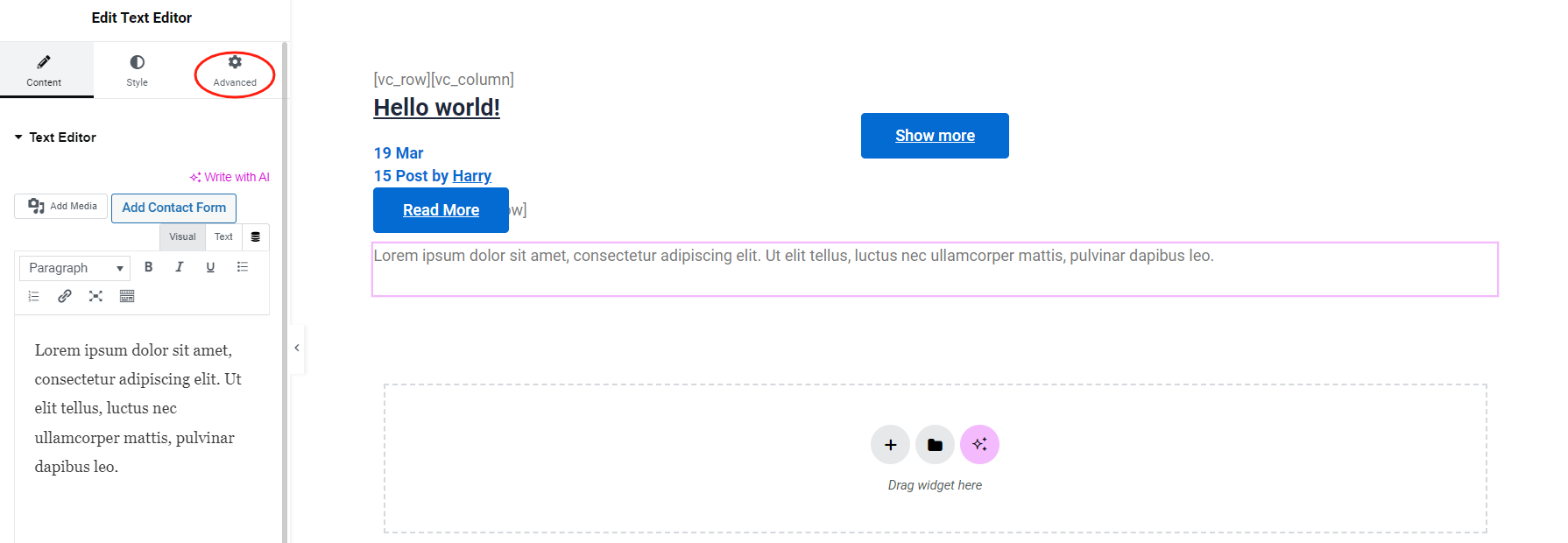
Task: Open Write with AI
Action: (230, 176)
